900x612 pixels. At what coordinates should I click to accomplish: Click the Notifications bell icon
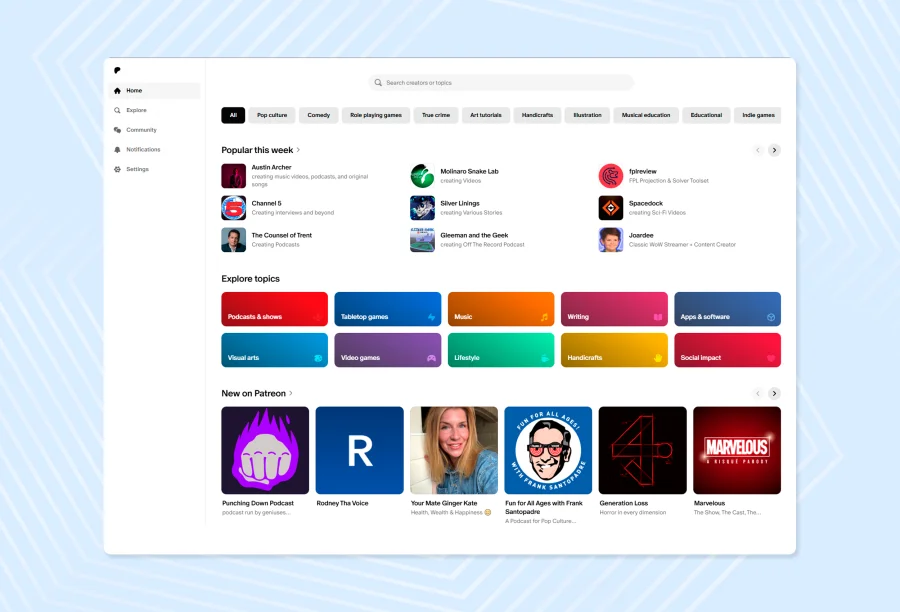point(117,149)
